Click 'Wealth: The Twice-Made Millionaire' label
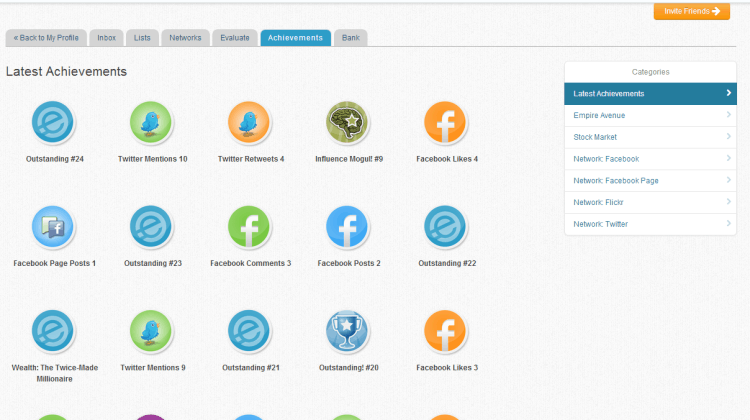The image size is (750, 420). (x=55, y=373)
